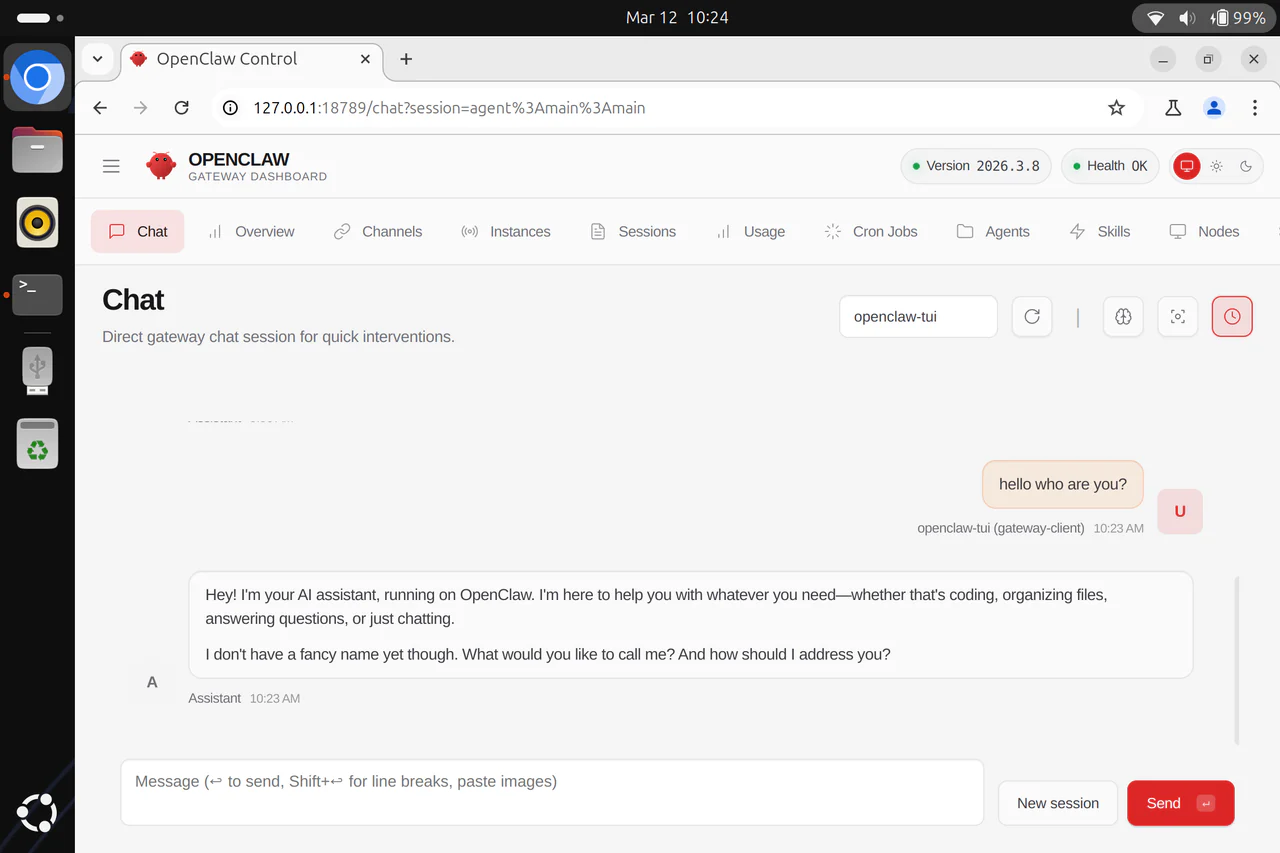Screen dimensions: 1280x853
Task: Click the user avatar U
Action: pos(1180,511)
